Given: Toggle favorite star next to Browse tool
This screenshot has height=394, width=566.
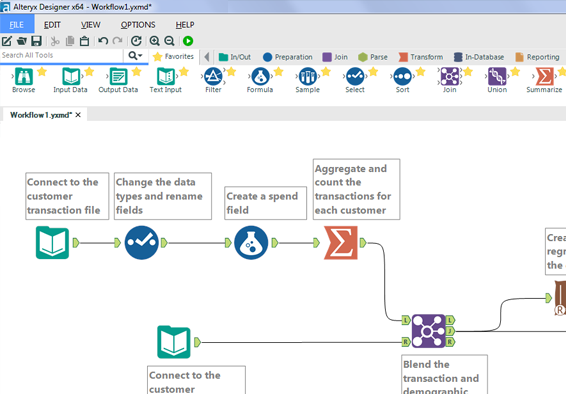Looking at the screenshot, I should 42,72.
